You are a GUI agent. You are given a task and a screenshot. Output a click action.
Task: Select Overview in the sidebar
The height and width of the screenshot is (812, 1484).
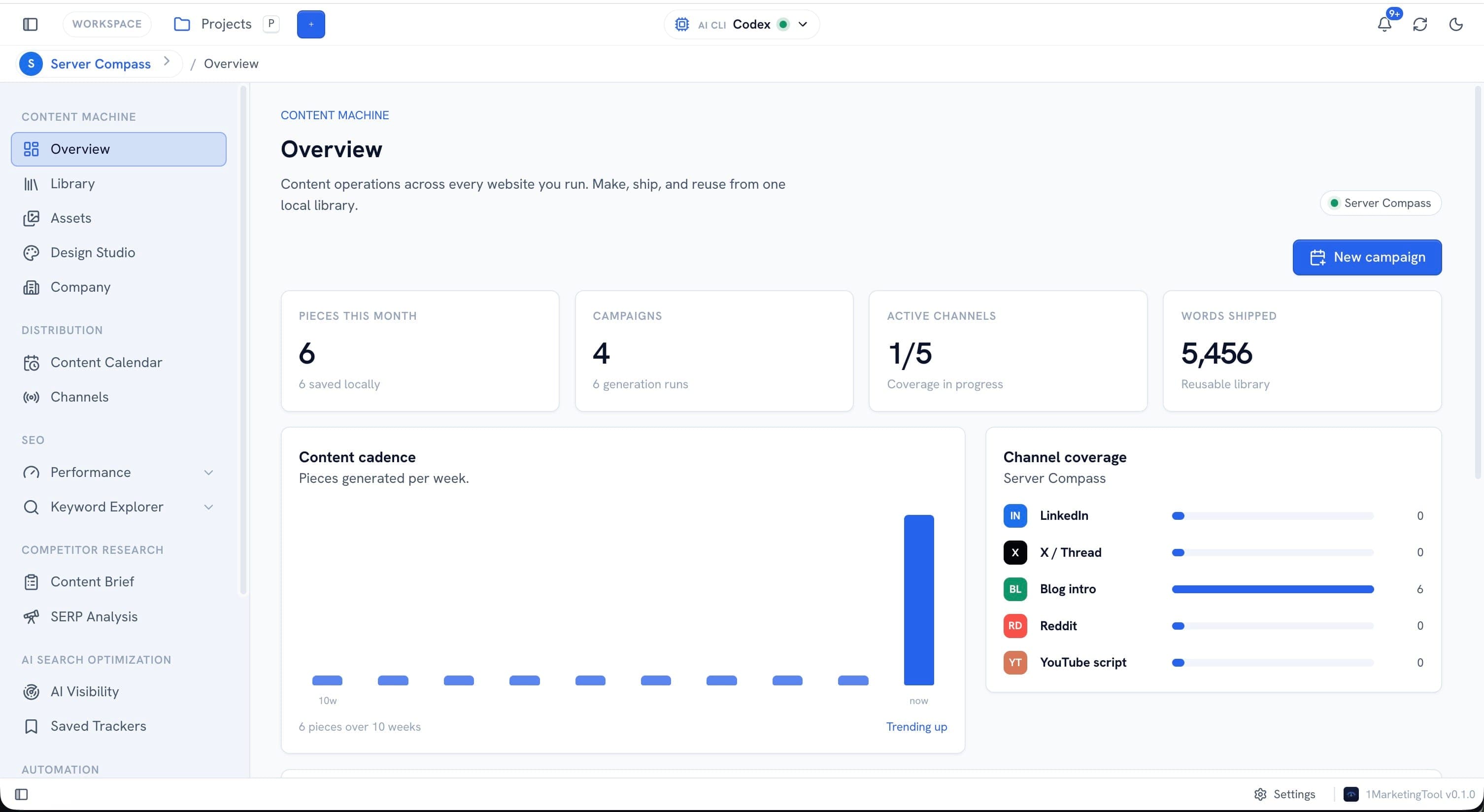click(x=119, y=149)
